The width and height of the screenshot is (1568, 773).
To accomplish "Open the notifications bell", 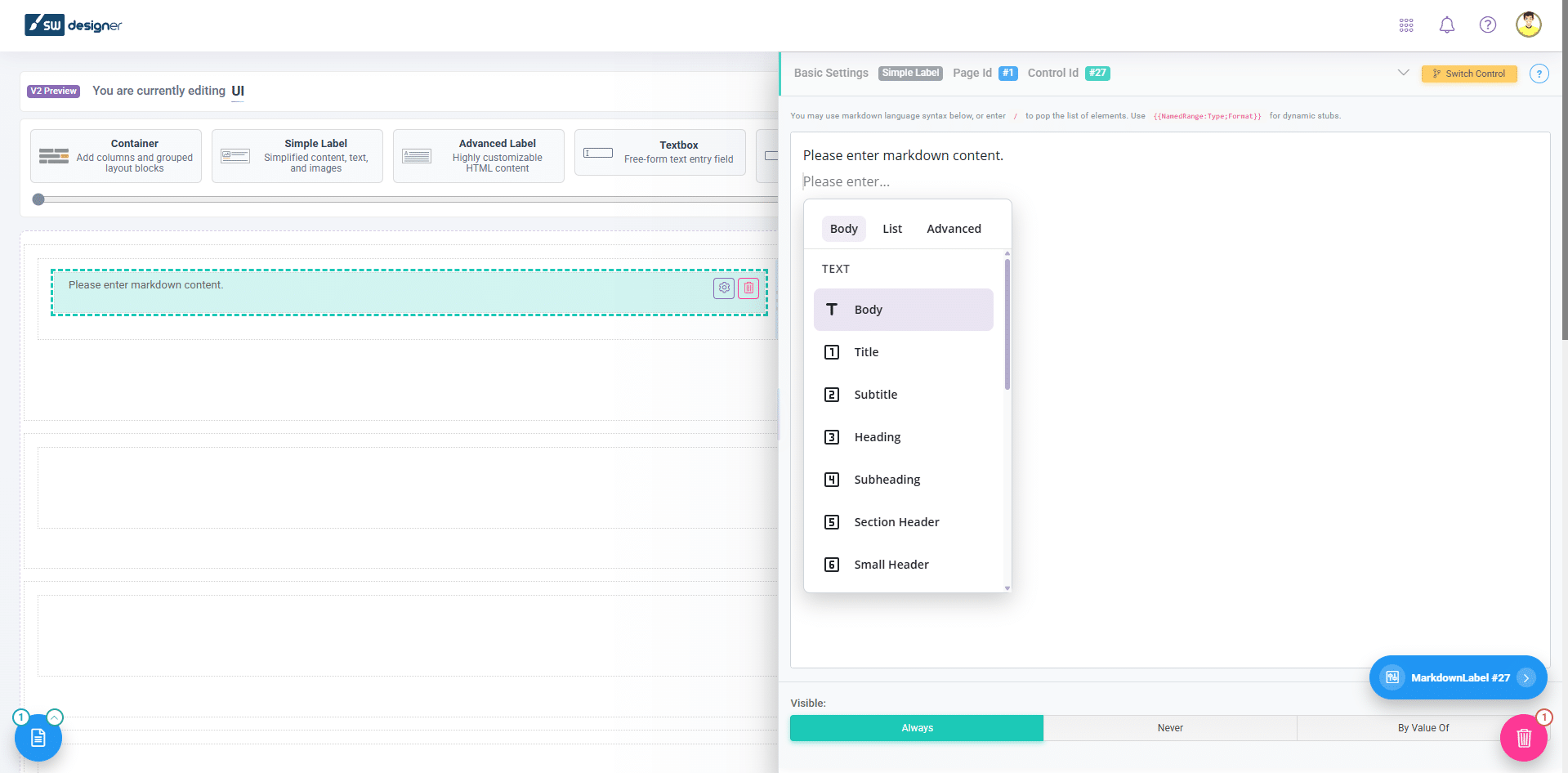I will coord(1446,25).
